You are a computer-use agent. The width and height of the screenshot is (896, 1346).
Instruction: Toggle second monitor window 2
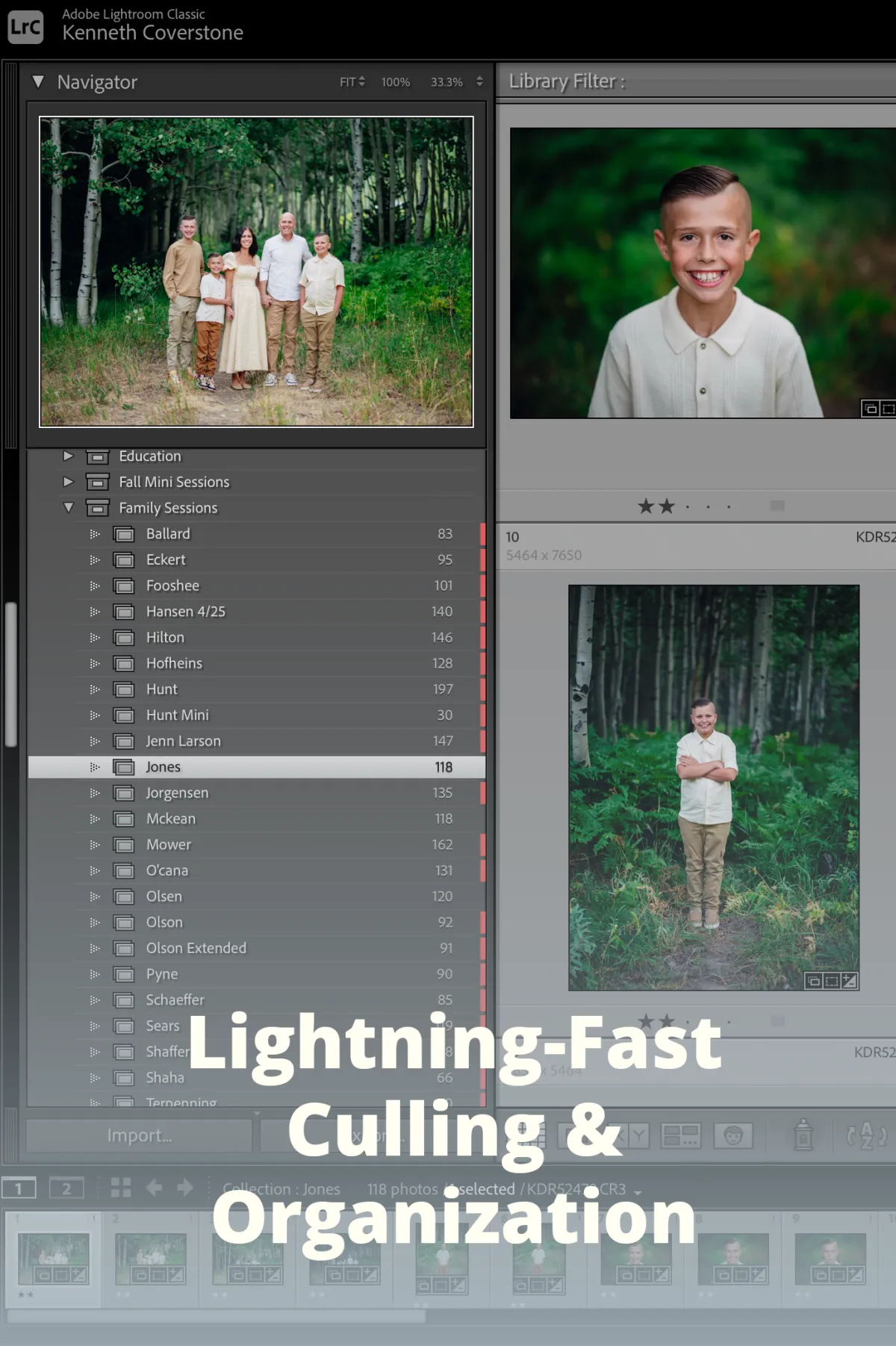click(66, 1188)
